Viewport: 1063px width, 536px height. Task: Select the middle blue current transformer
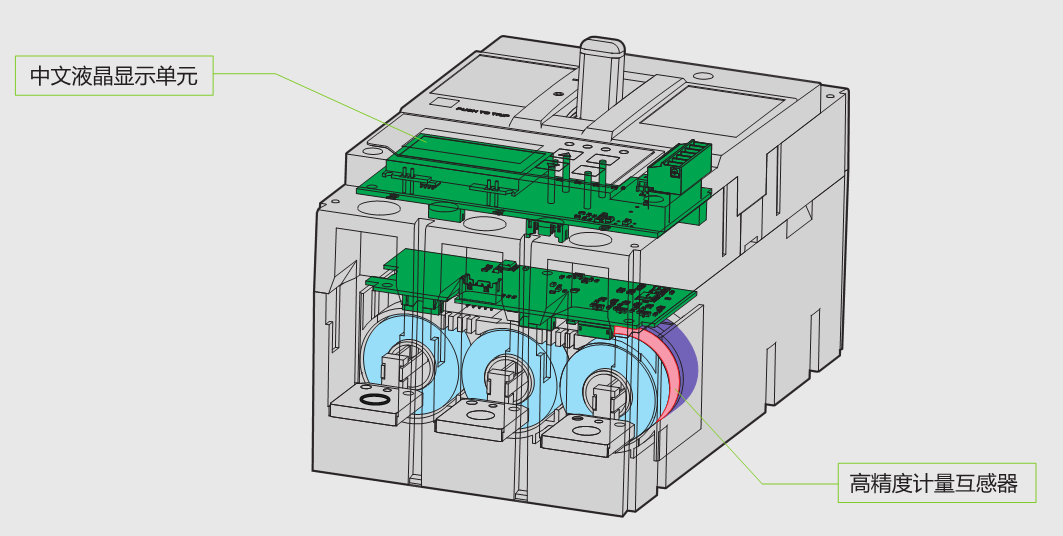coord(498,377)
